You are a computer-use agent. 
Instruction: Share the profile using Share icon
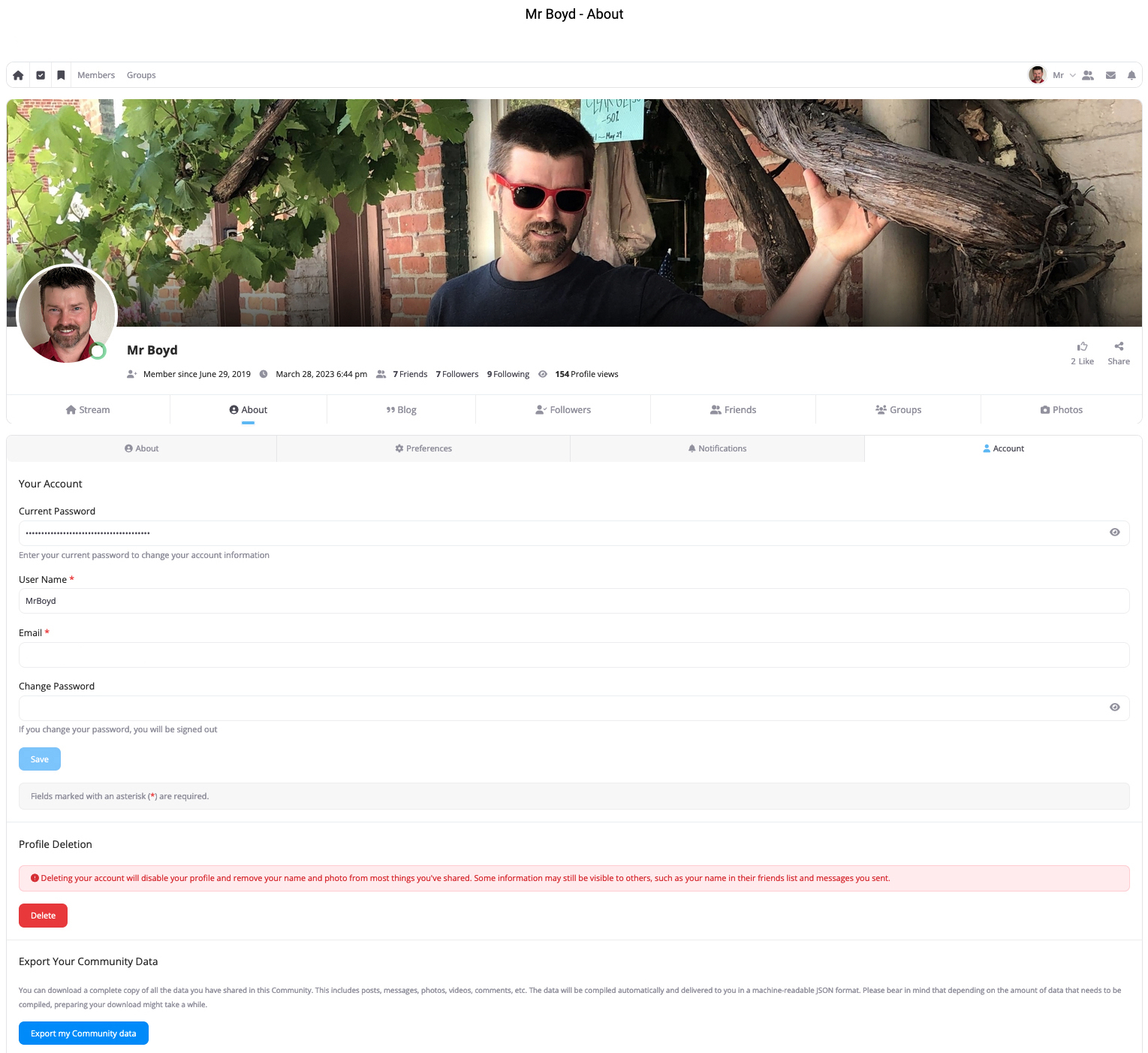point(1119,347)
